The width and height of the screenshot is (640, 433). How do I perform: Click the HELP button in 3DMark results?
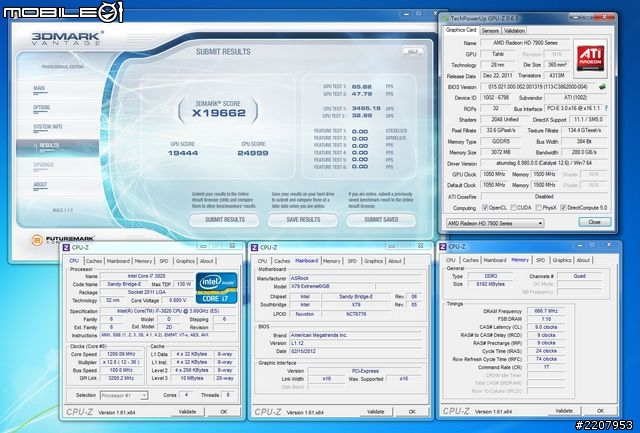coord(413,51)
